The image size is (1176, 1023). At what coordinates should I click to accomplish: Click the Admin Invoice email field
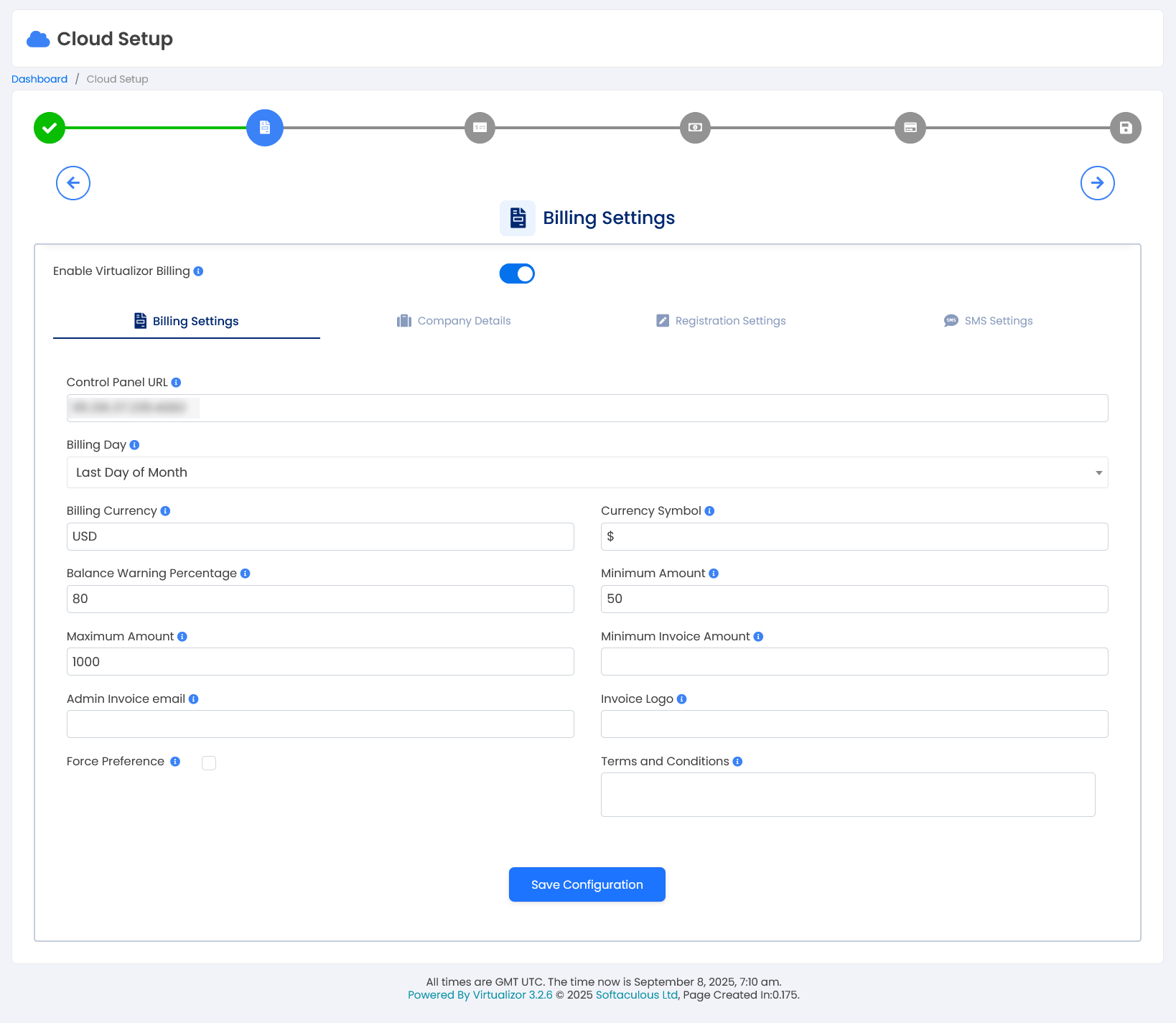pos(320,724)
